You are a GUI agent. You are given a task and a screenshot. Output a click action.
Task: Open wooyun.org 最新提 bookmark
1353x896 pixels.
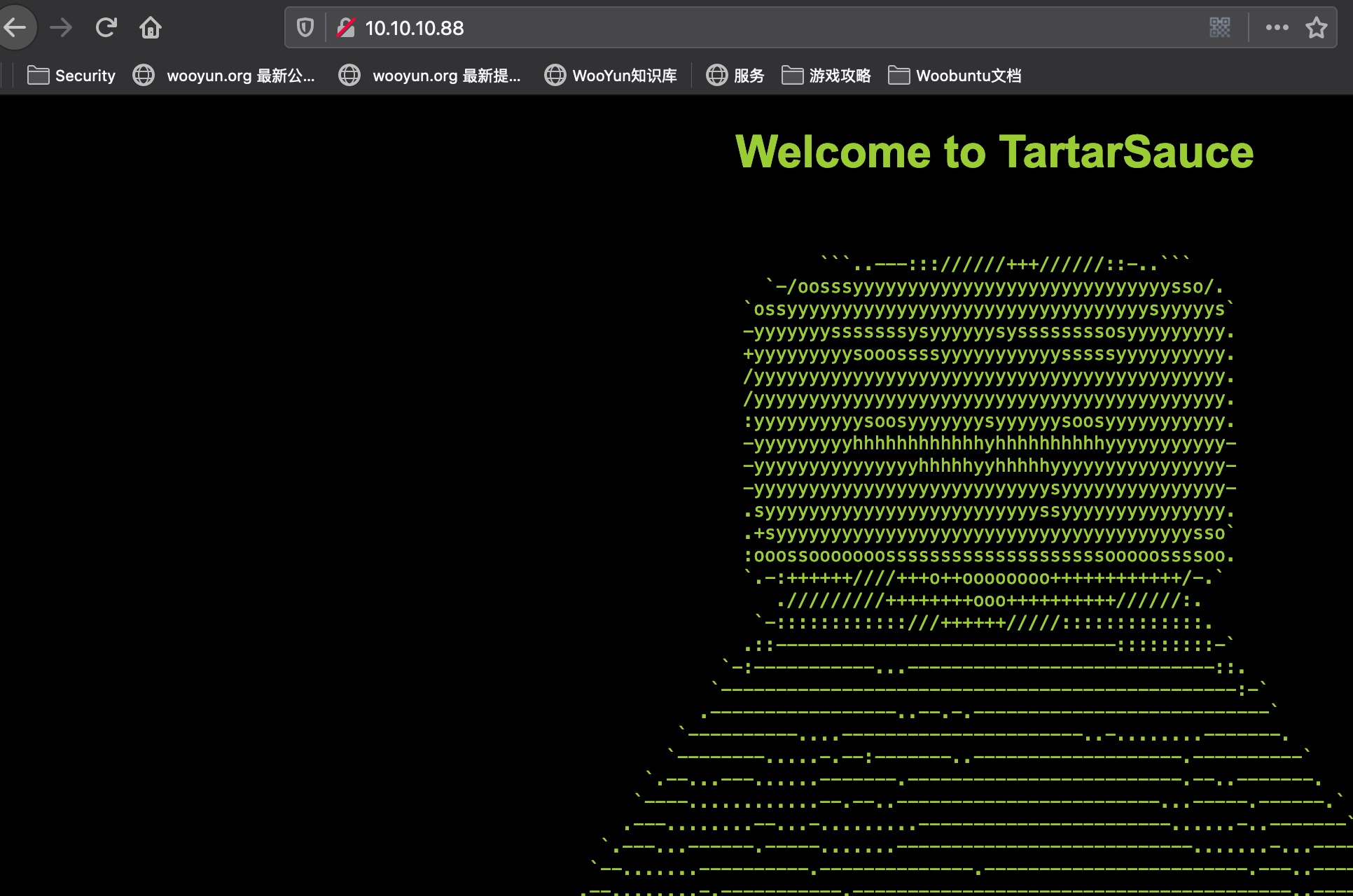445,76
